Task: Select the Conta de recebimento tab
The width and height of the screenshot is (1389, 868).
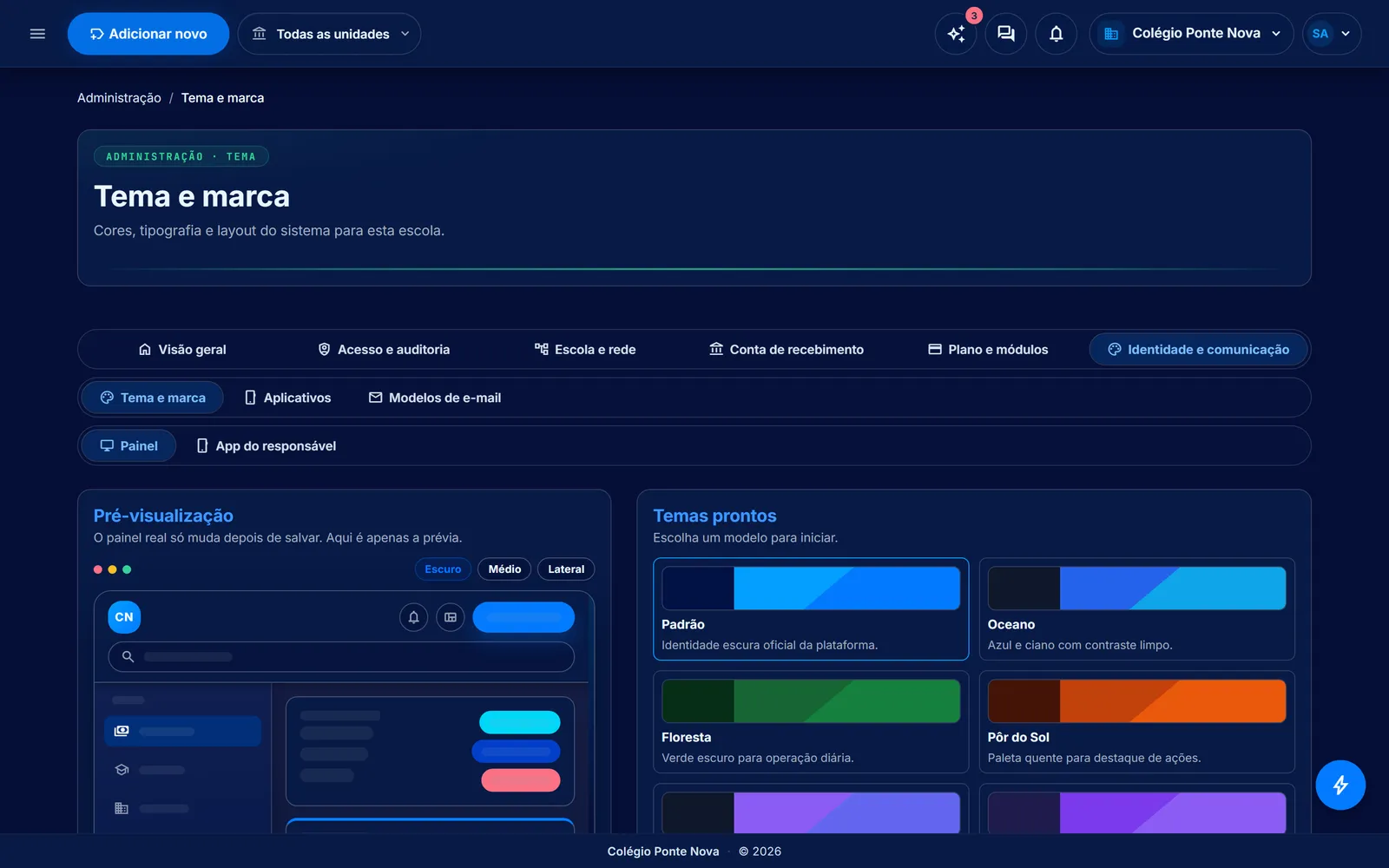Action: point(787,350)
